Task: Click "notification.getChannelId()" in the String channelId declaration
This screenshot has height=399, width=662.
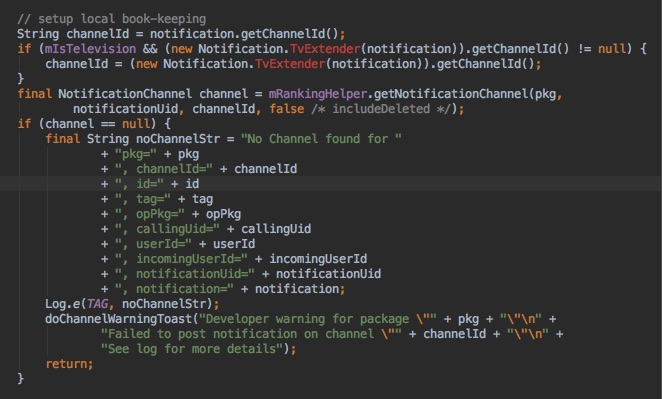Action: 244,34
